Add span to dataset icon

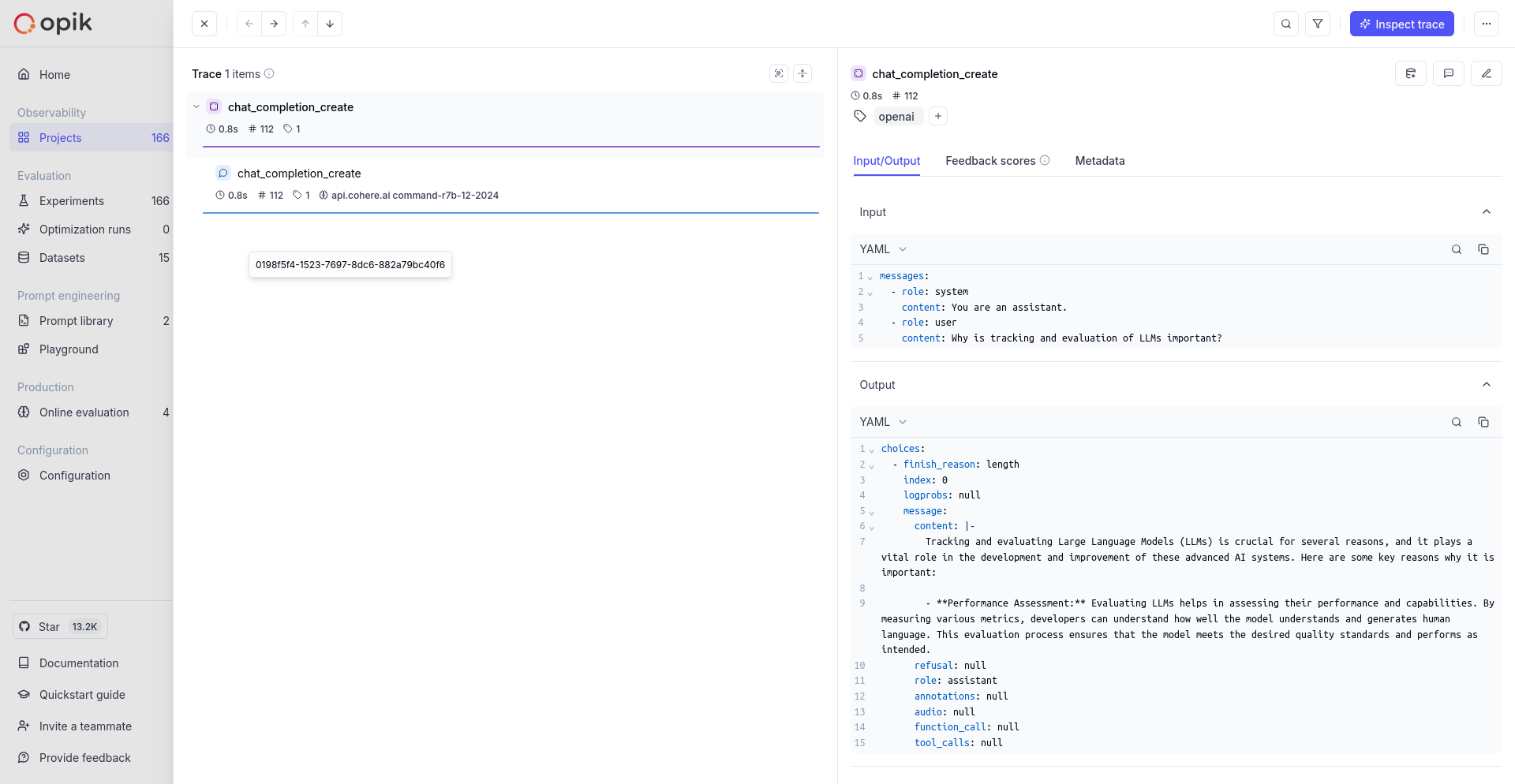pos(1411,73)
